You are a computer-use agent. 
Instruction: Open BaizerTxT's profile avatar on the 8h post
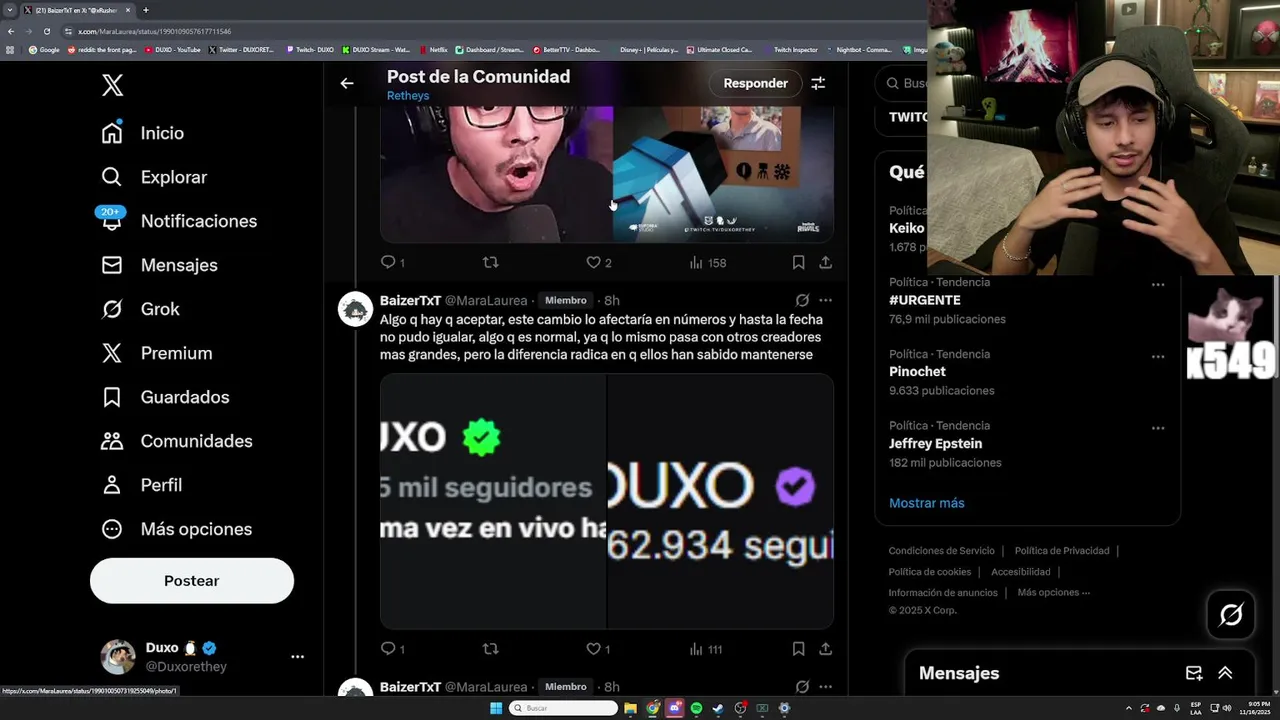(355, 309)
